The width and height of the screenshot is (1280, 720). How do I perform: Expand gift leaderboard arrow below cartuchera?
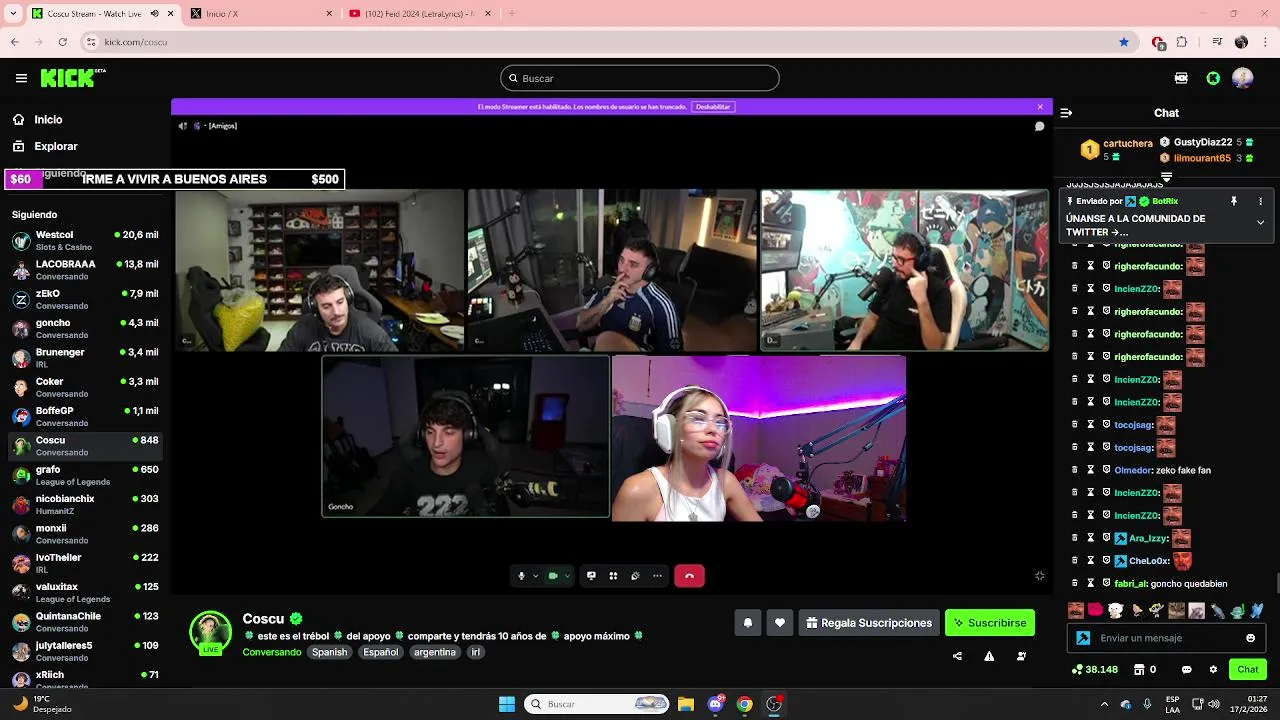pyautogui.click(x=1166, y=177)
